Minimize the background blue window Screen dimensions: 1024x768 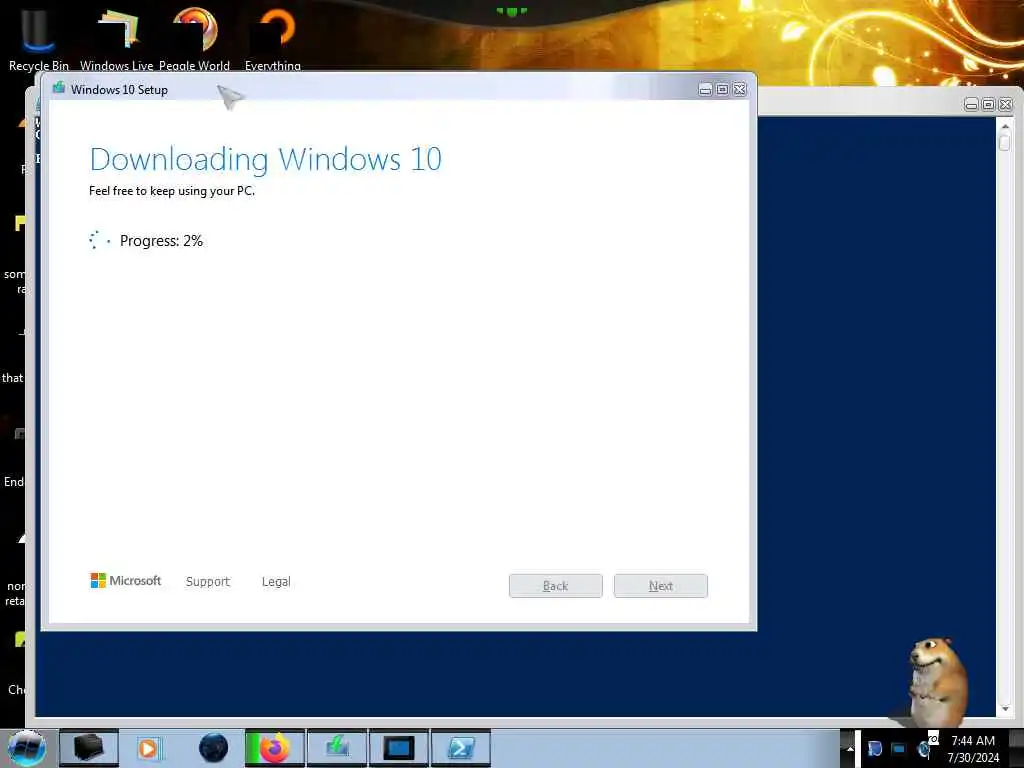[x=971, y=104]
